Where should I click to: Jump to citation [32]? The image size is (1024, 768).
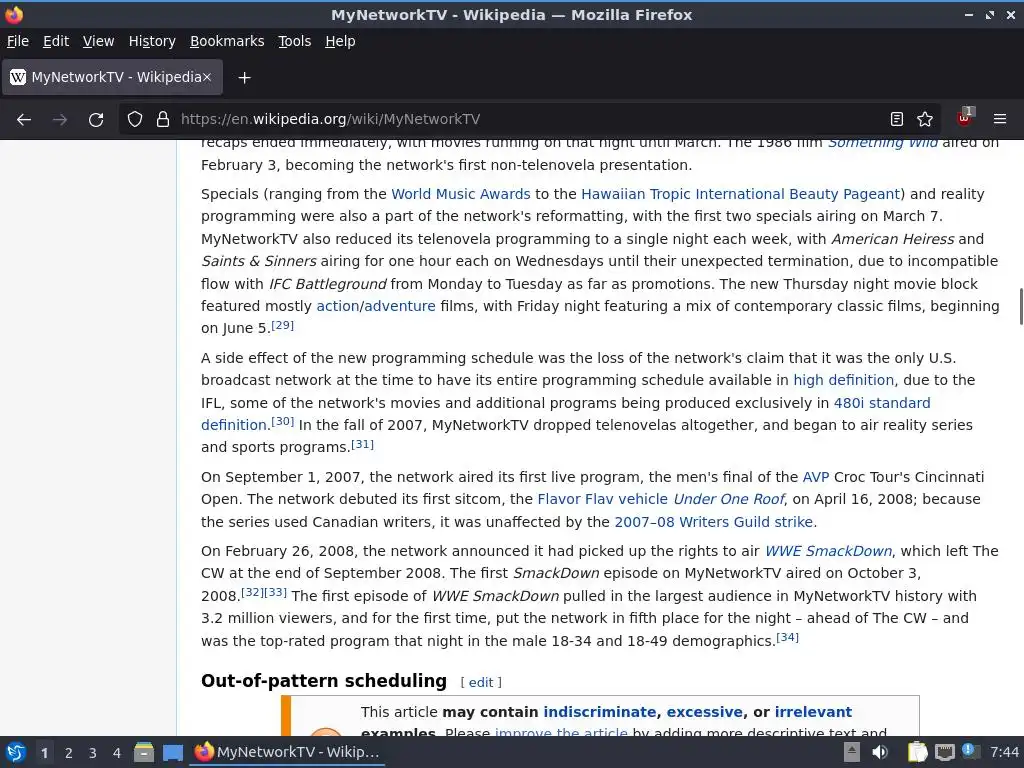[x=253, y=592]
